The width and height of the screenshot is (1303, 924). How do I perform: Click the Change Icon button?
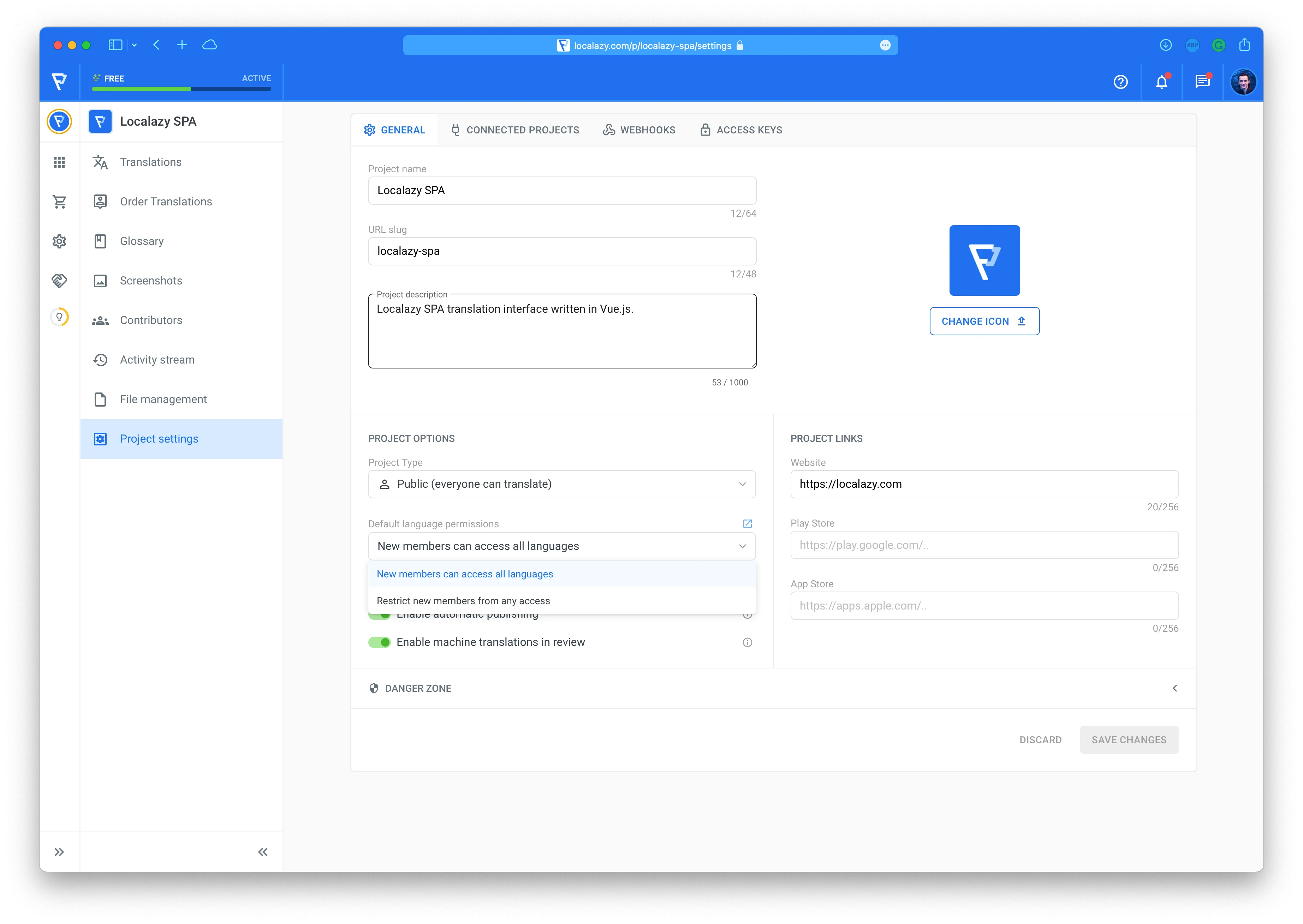984,322
